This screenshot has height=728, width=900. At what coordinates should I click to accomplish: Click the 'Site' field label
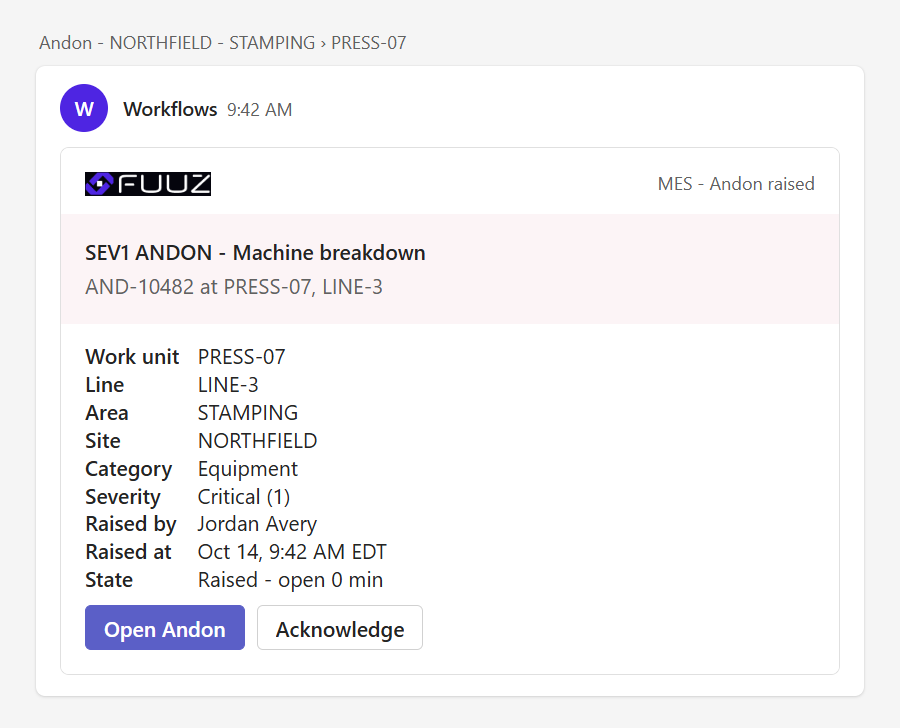pos(103,441)
